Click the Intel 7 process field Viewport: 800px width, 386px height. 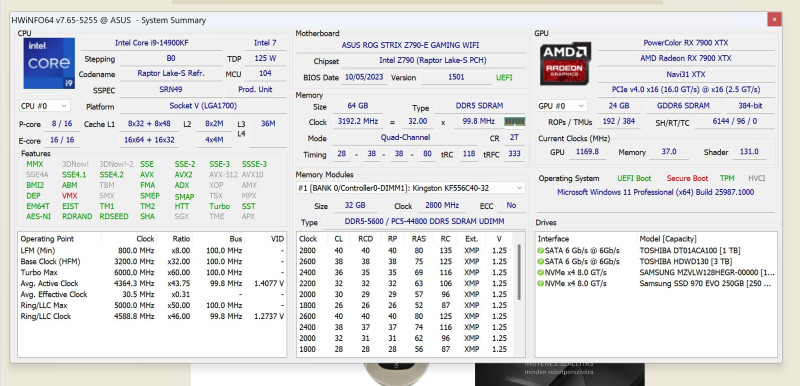(x=265, y=43)
